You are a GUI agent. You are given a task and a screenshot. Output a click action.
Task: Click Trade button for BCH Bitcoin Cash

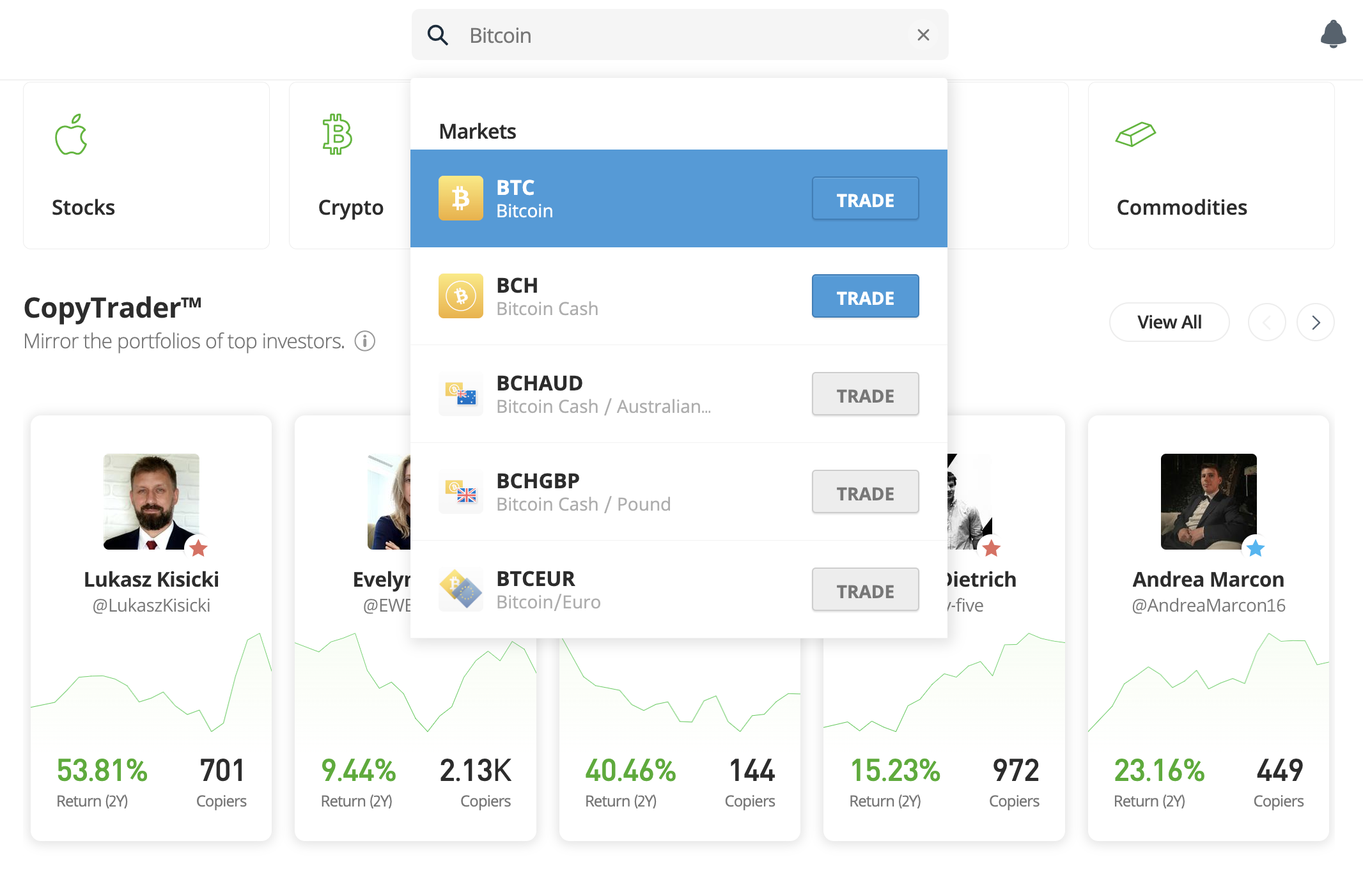click(x=864, y=296)
